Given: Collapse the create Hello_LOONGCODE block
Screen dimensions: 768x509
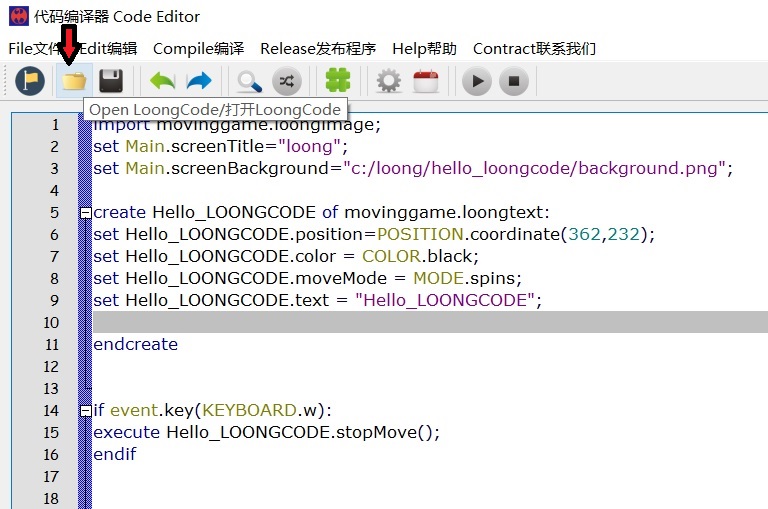Looking at the screenshot, I should 85,213.
